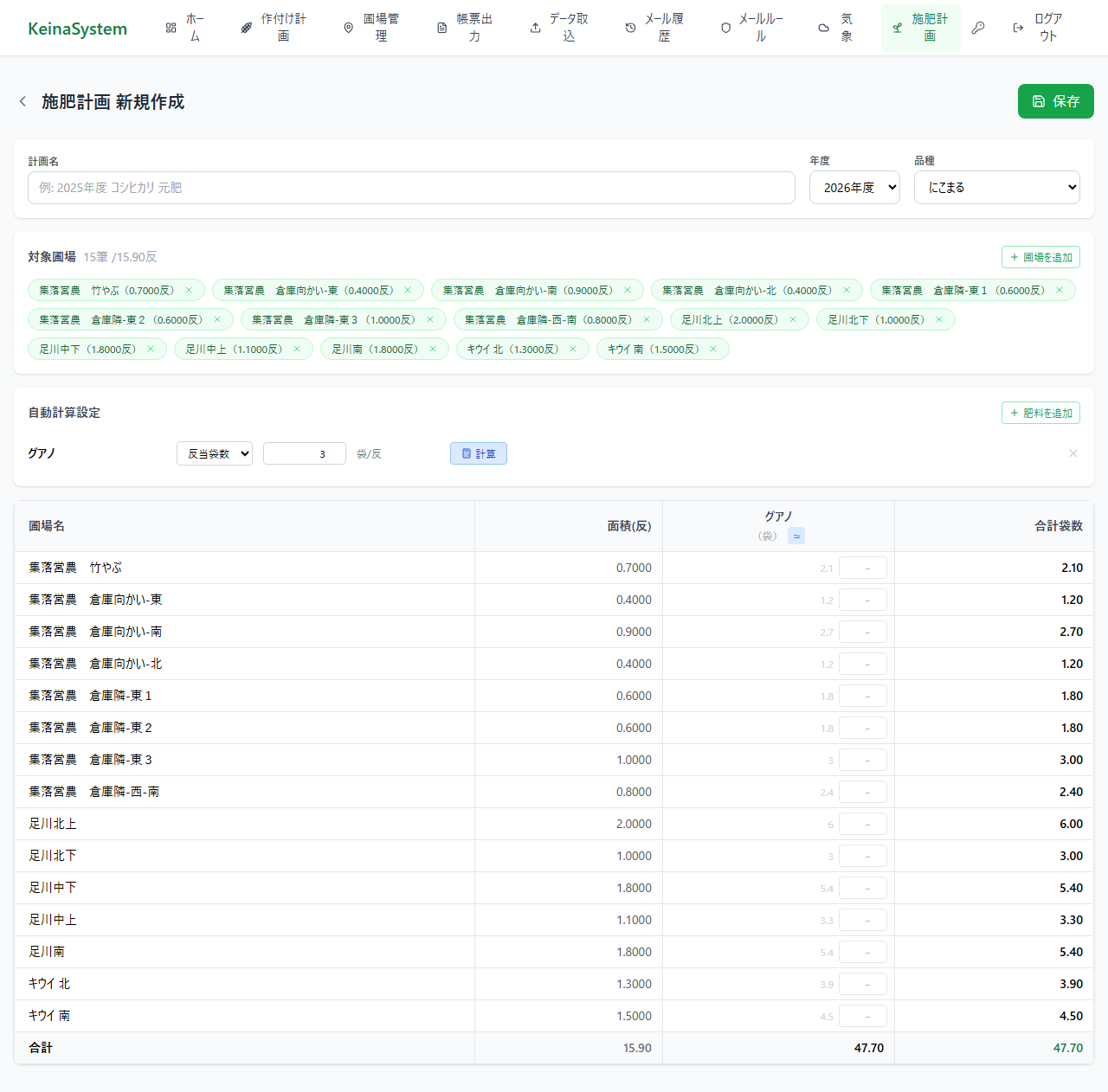
Task: Click the key icon in navigation bar
Action: [x=978, y=28]
